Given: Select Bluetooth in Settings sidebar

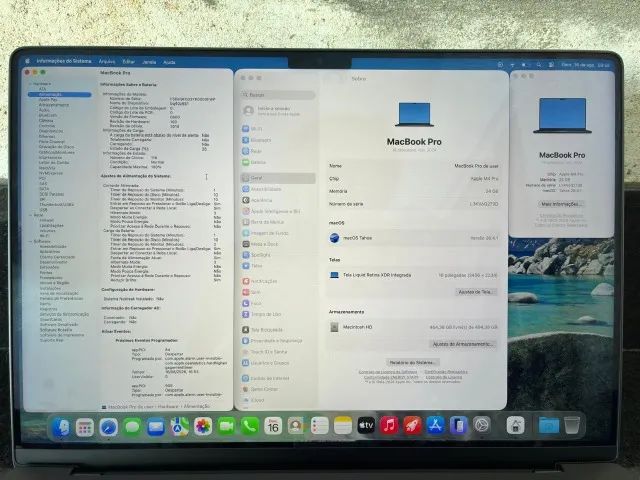Looking at the screenshot, I should pyautogui.click(x=278, y=140).
